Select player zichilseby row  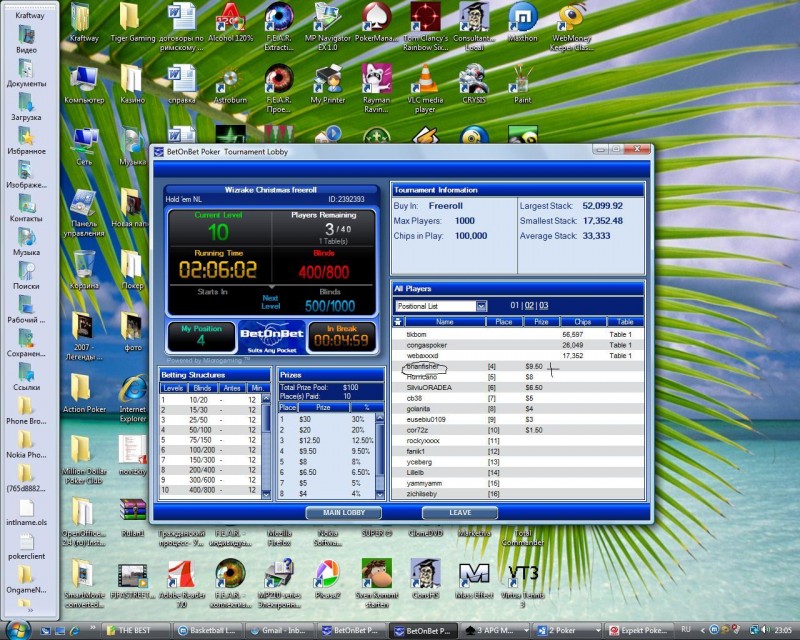[518, 494]
